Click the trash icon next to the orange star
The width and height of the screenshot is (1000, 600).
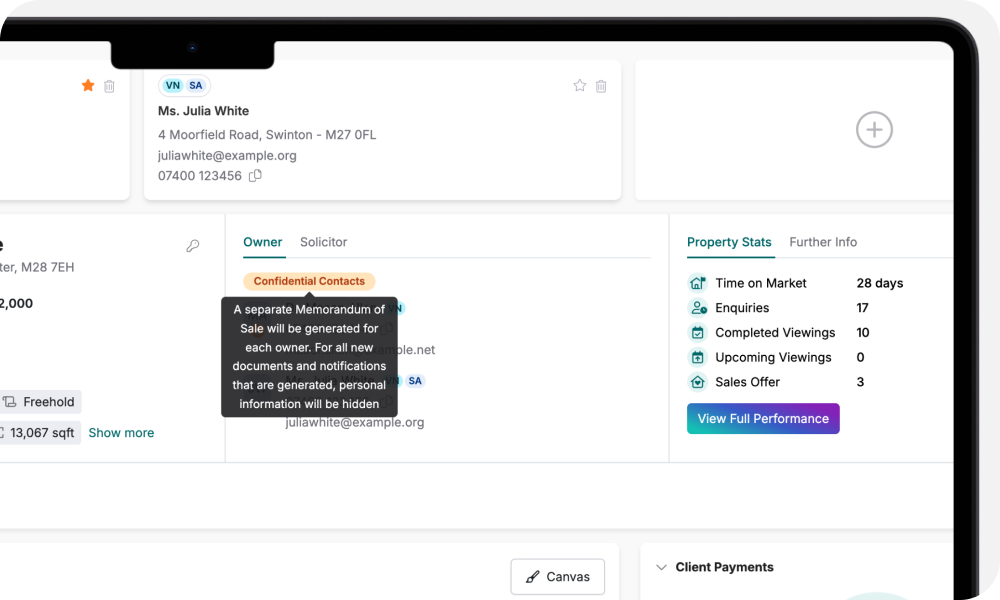coord(110,86)
